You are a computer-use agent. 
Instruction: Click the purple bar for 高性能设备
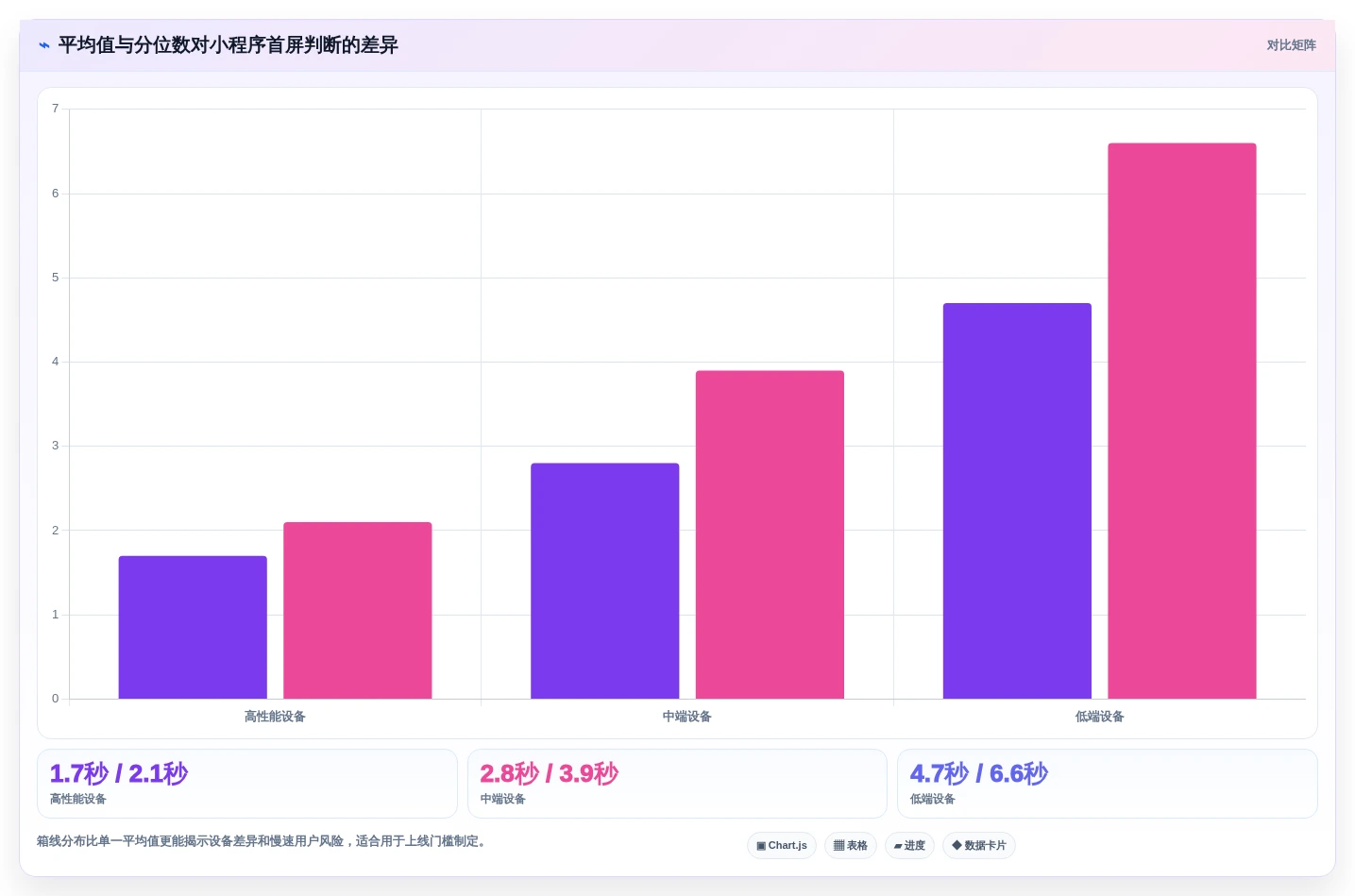[193, 628]
